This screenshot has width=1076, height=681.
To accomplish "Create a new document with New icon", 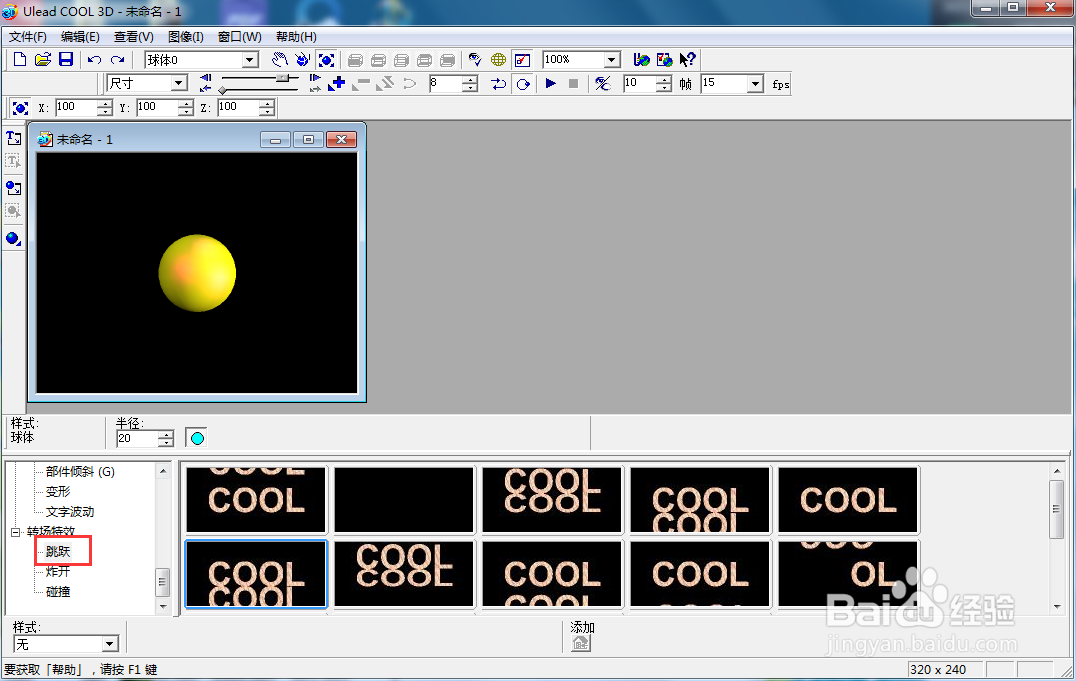I will click(x=20, y=60).
